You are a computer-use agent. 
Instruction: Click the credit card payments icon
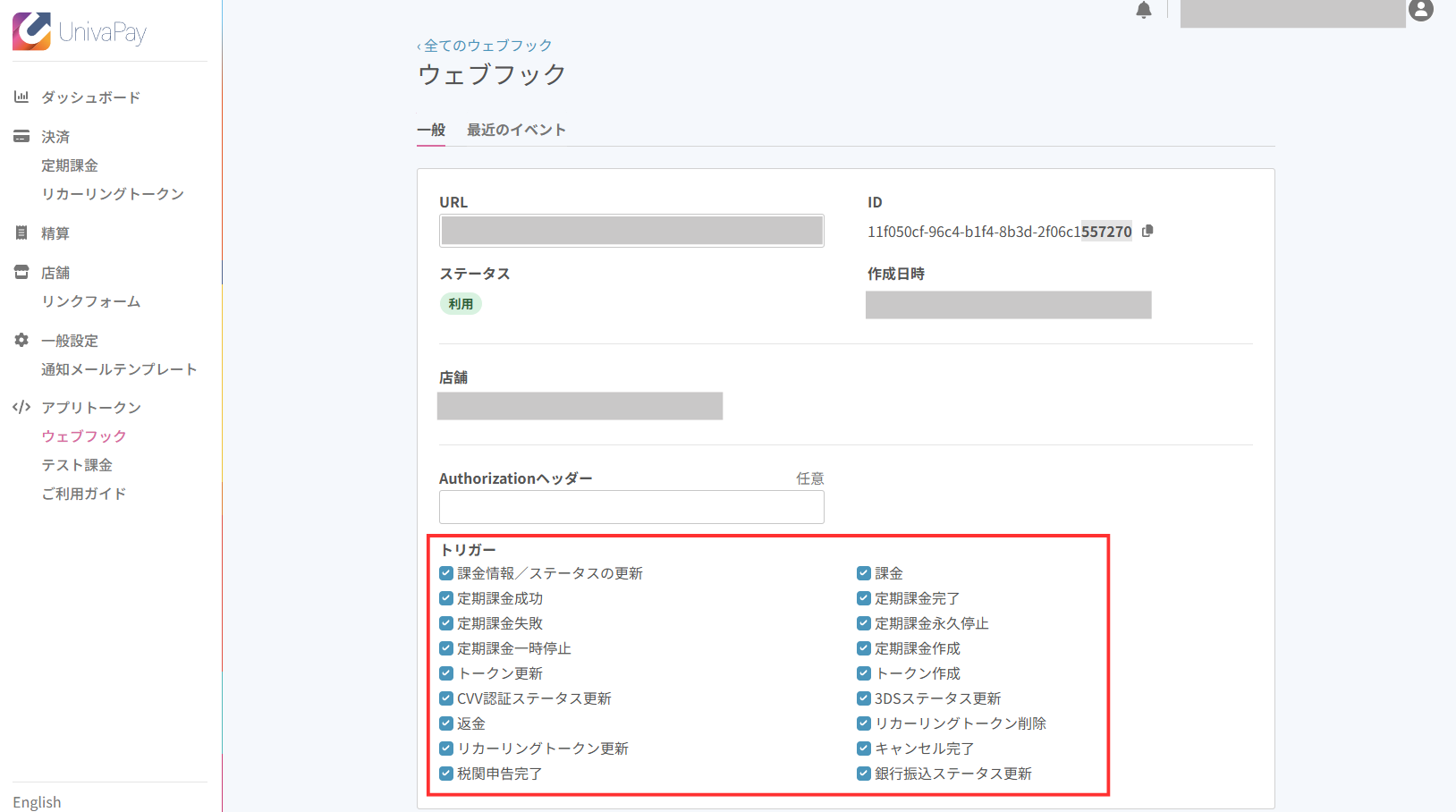coord(21,137)
